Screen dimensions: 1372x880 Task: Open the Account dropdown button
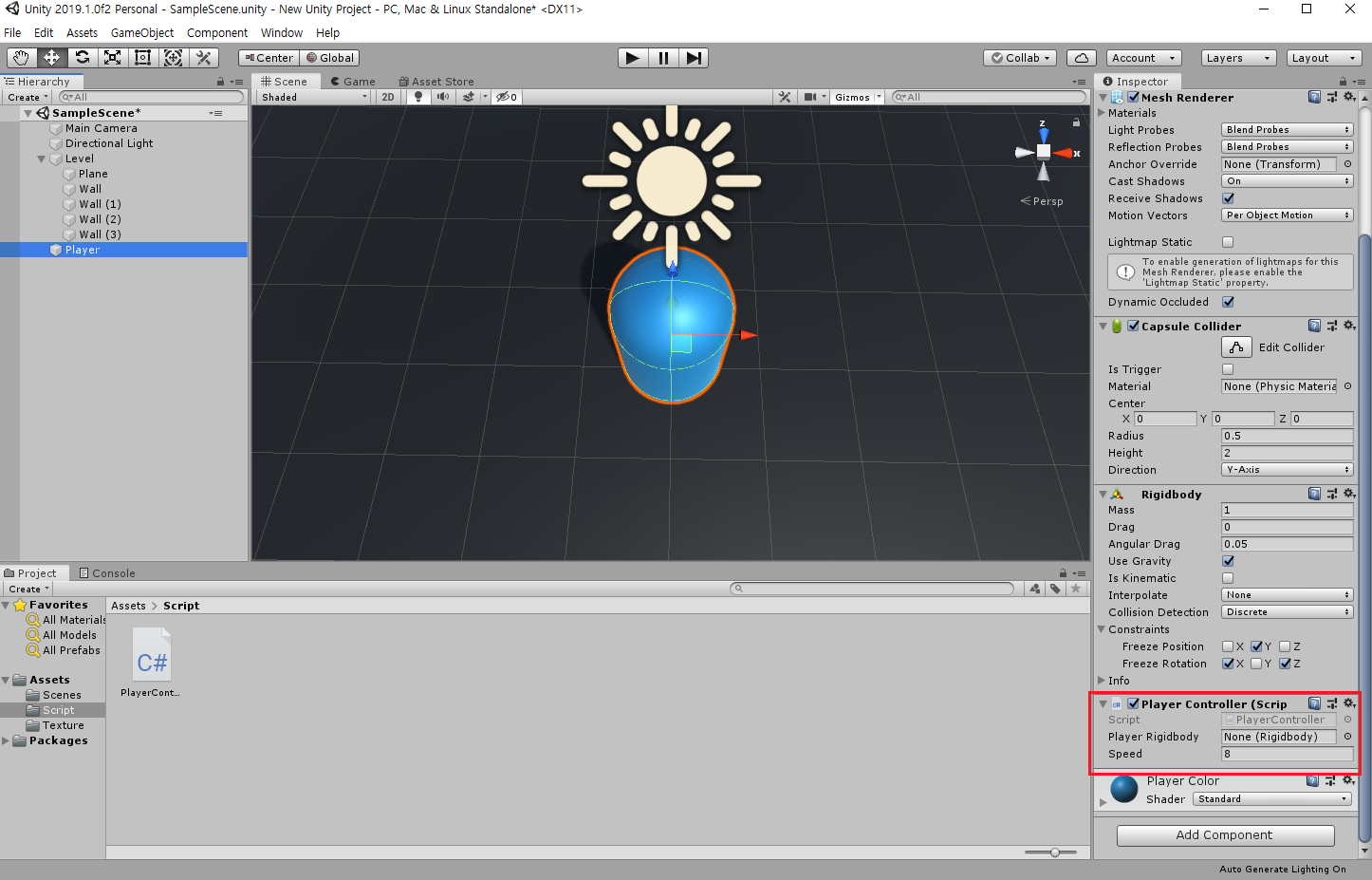tap(1144, 58)
